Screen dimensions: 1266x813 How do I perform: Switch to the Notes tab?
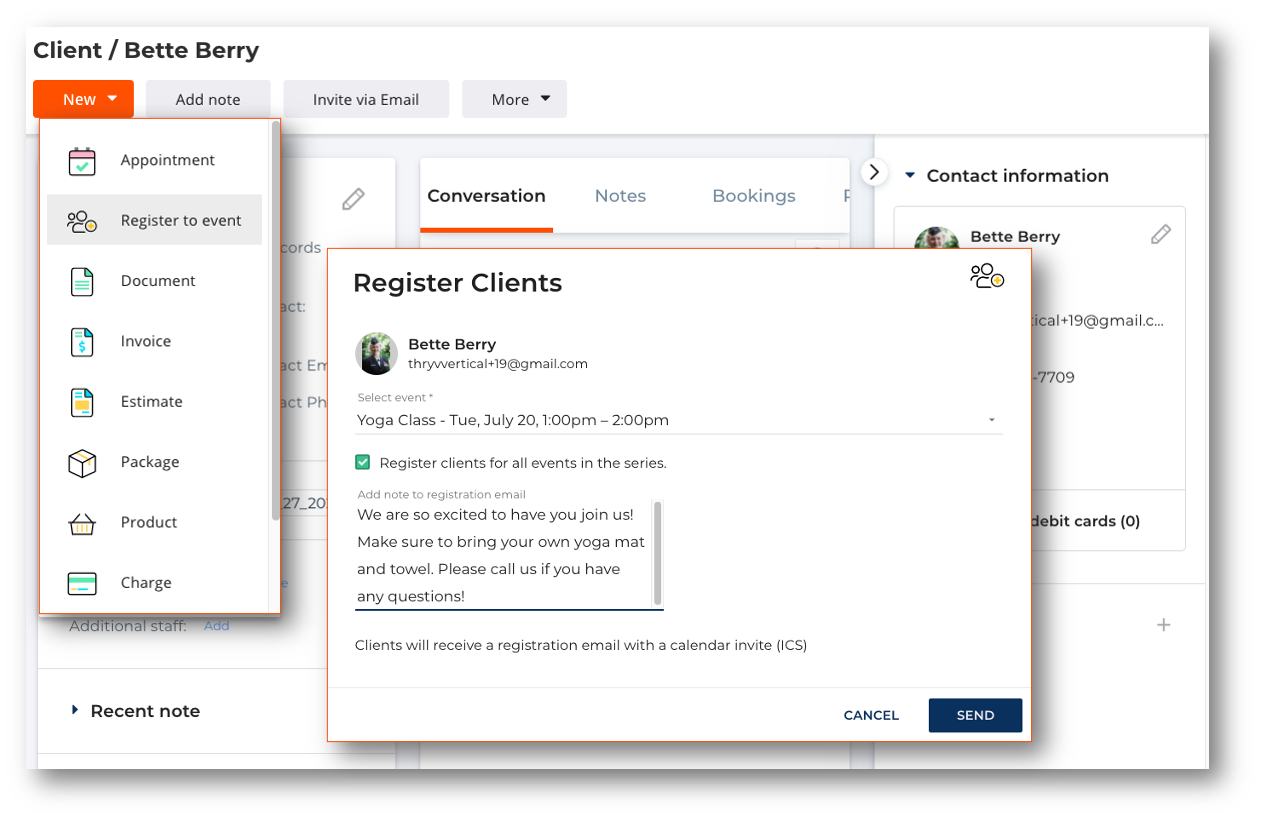pyautogui.click(x=620, y=196)
